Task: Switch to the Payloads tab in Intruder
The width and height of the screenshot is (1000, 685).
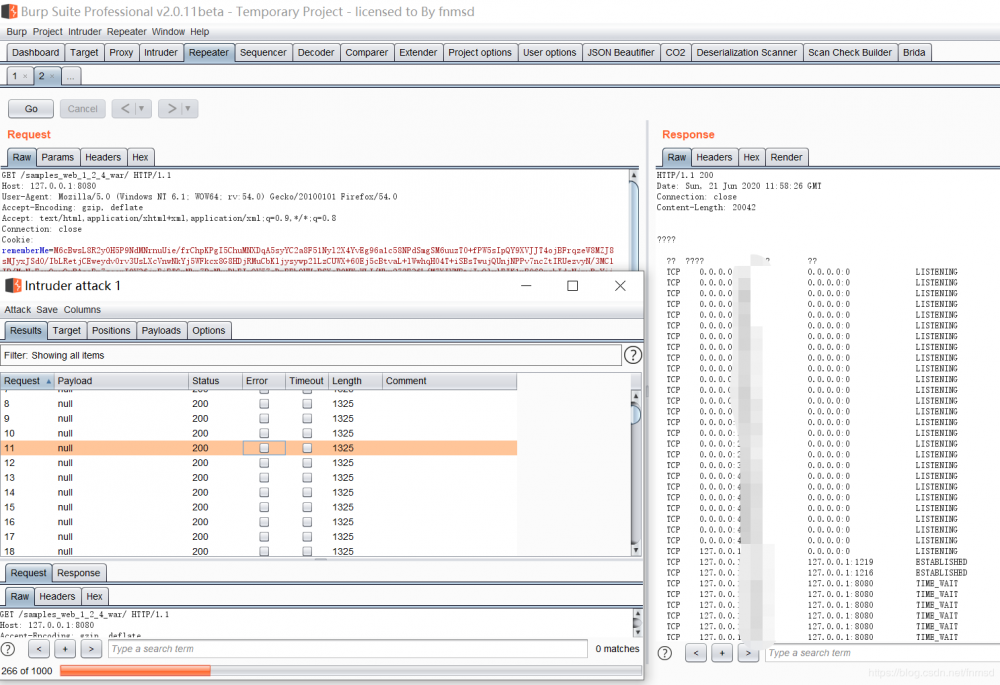Action: pos(161,330)
